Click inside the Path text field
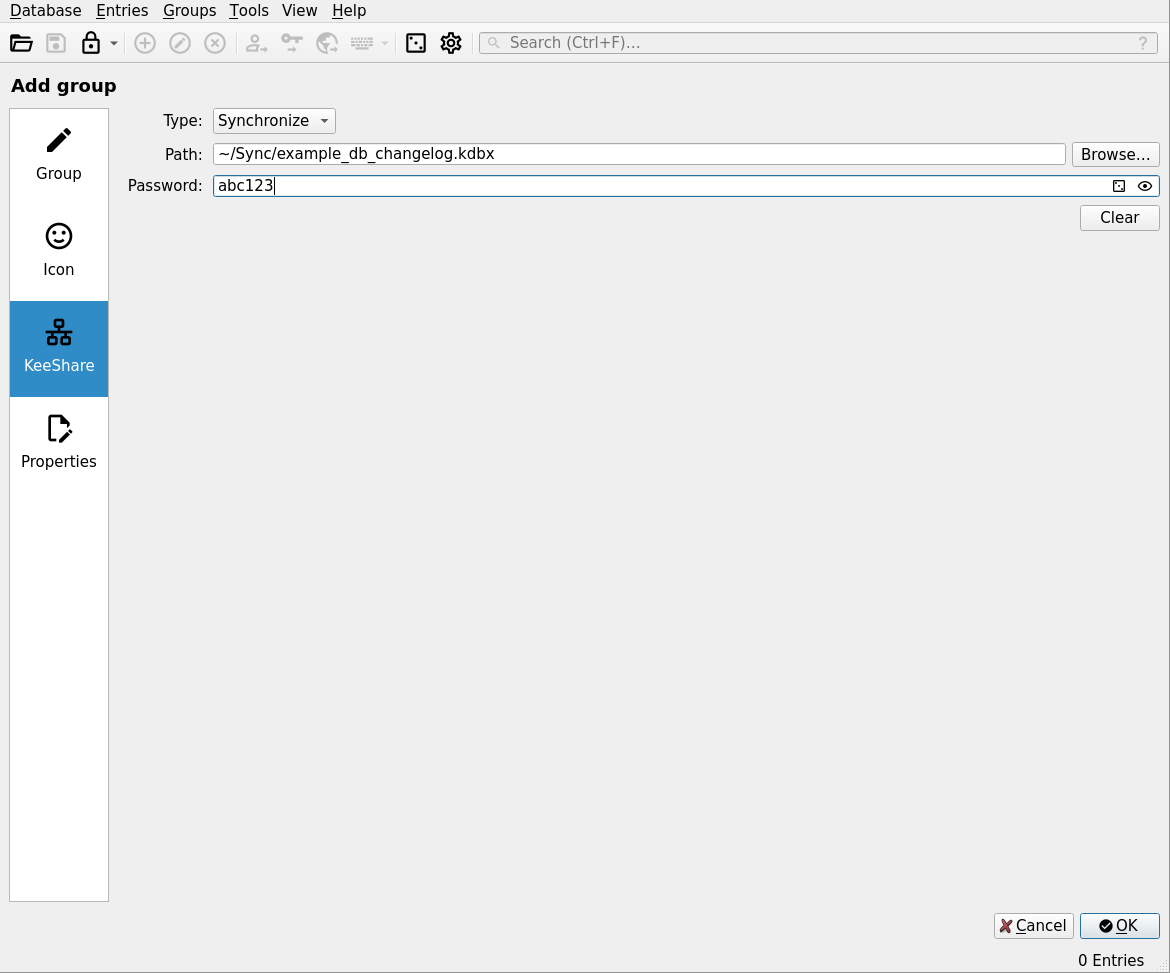Viewport: 1170px width, 973px height. click(x=639, y=154)
